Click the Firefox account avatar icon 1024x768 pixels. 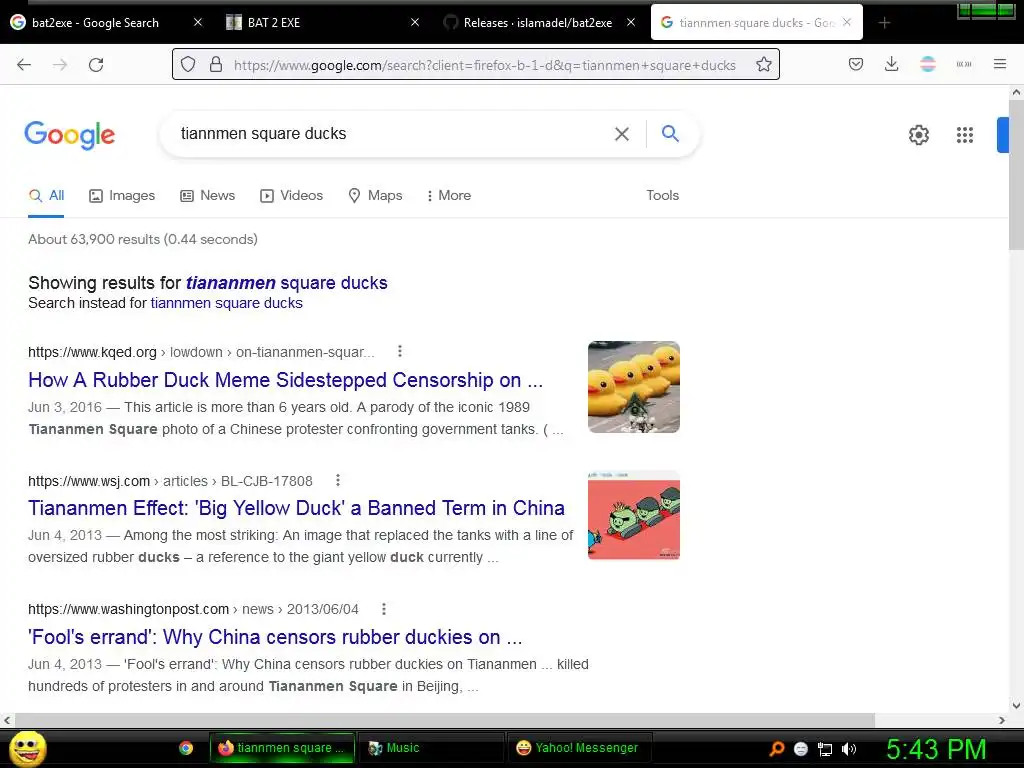point(927,64)
